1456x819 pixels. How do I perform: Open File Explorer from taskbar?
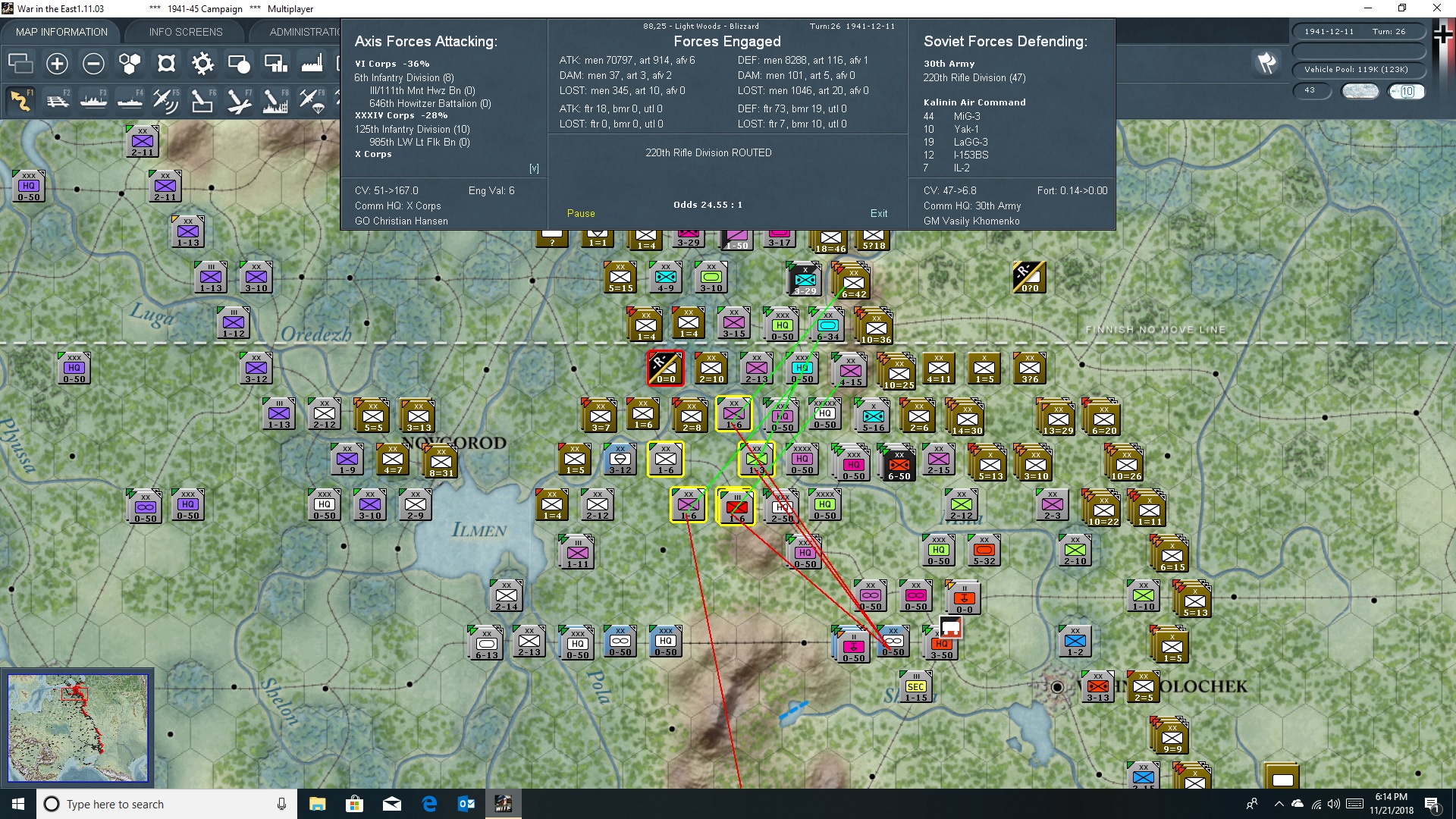pos(317,804)
